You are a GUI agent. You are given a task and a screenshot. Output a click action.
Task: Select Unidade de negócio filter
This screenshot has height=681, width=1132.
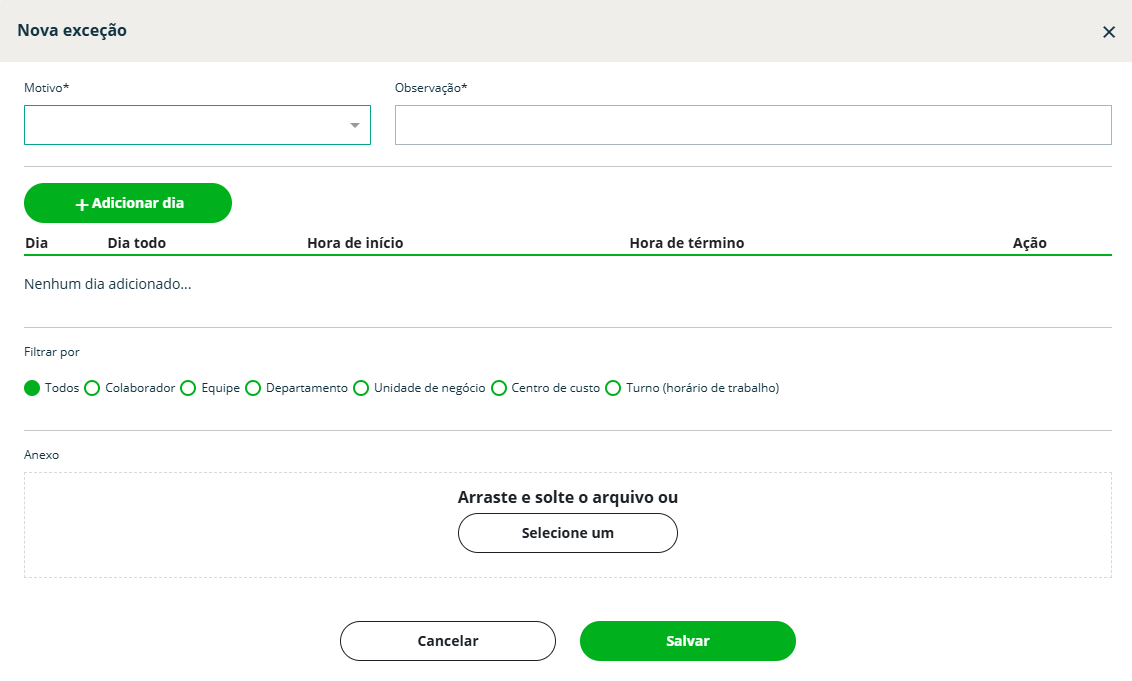tap(361, 388)
